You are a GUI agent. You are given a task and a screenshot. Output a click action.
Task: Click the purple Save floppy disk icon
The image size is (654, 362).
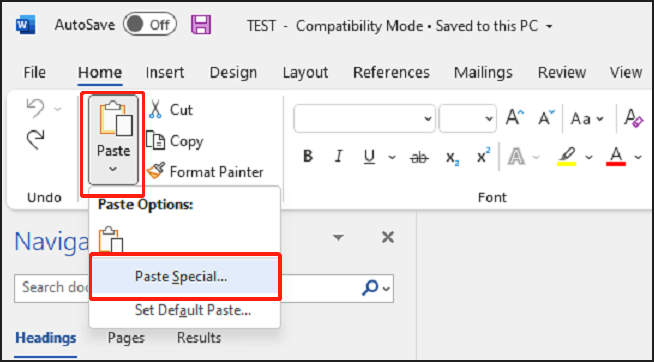201,25
